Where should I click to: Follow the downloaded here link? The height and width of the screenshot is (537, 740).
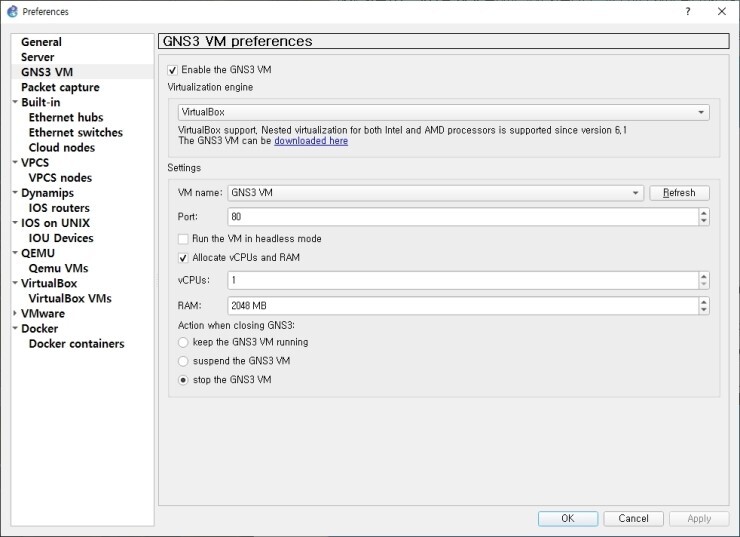coord(311,141)
